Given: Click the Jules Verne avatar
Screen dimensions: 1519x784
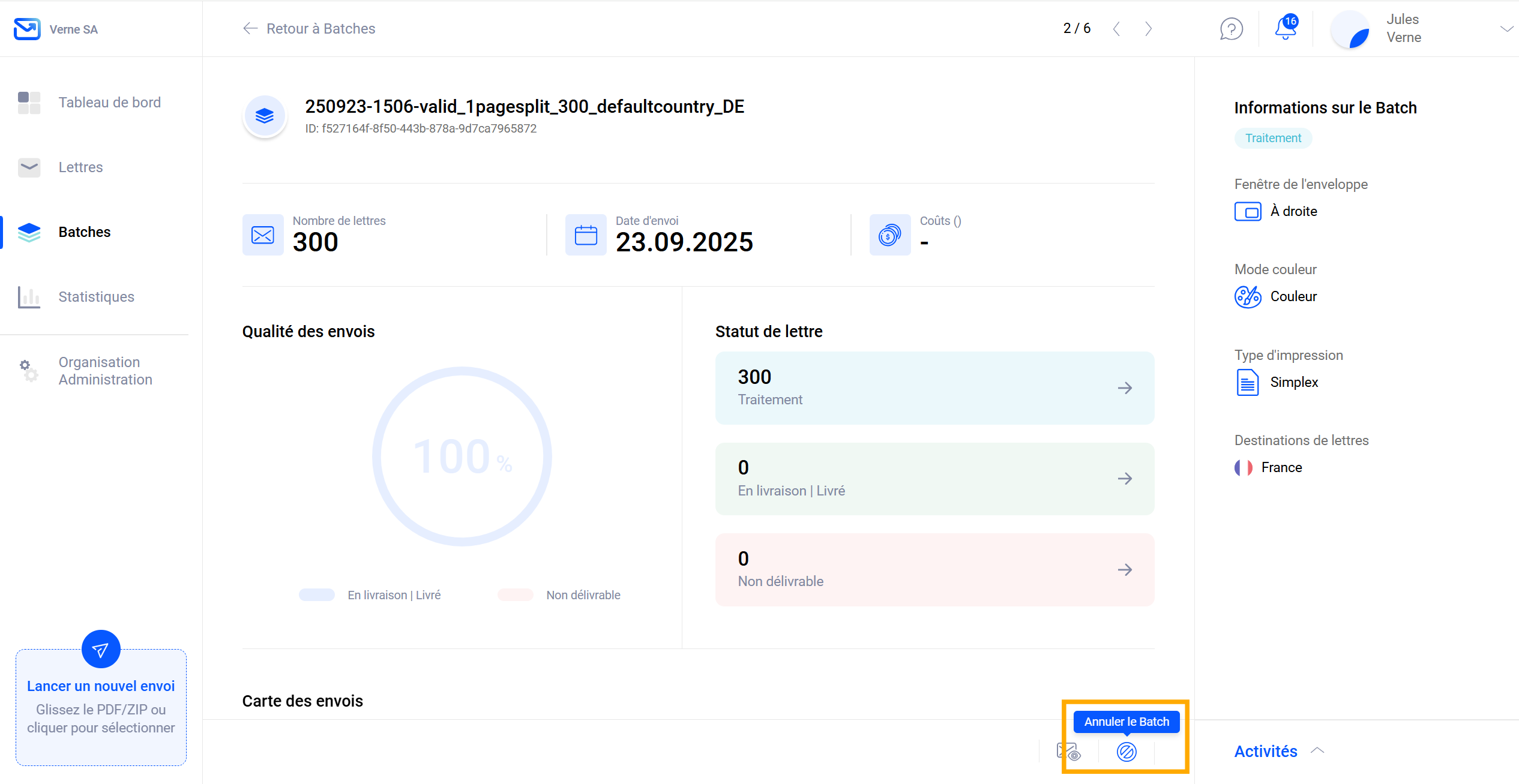Looking at the screenshot, I should [x=1350, y=29].
